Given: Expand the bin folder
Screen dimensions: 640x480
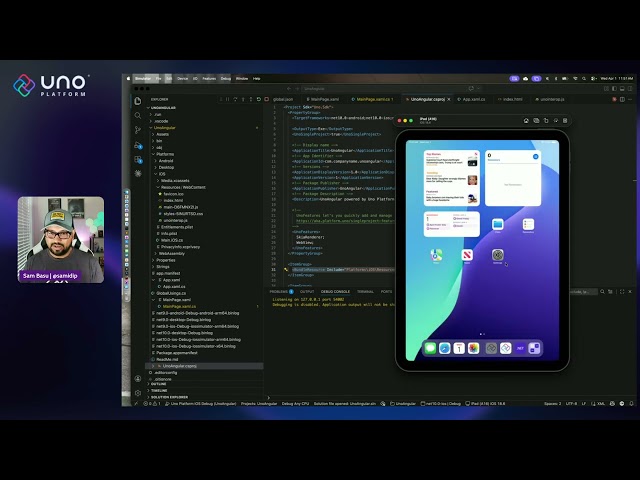Looking at the screenshot, I should click(x=159, y=141).
